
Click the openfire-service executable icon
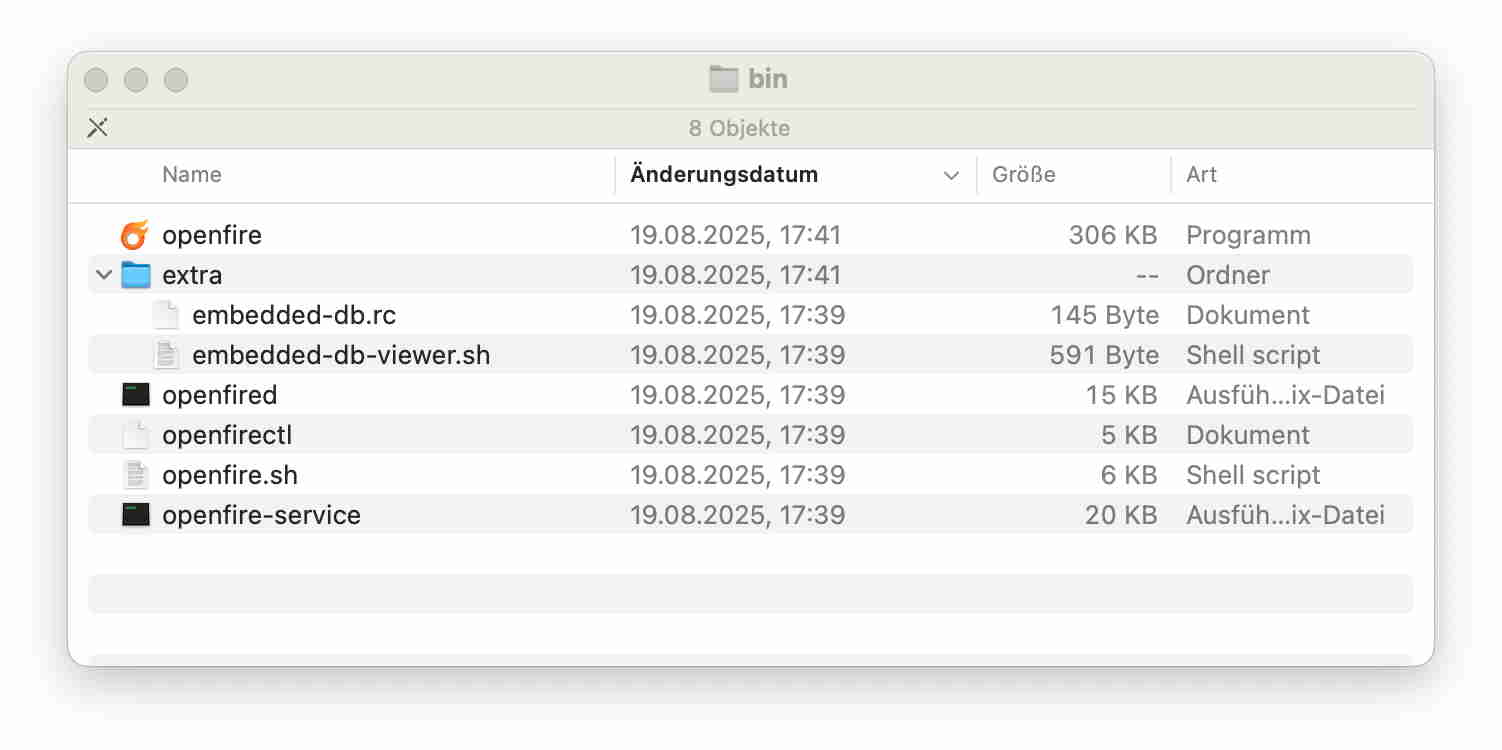(135, 515)
